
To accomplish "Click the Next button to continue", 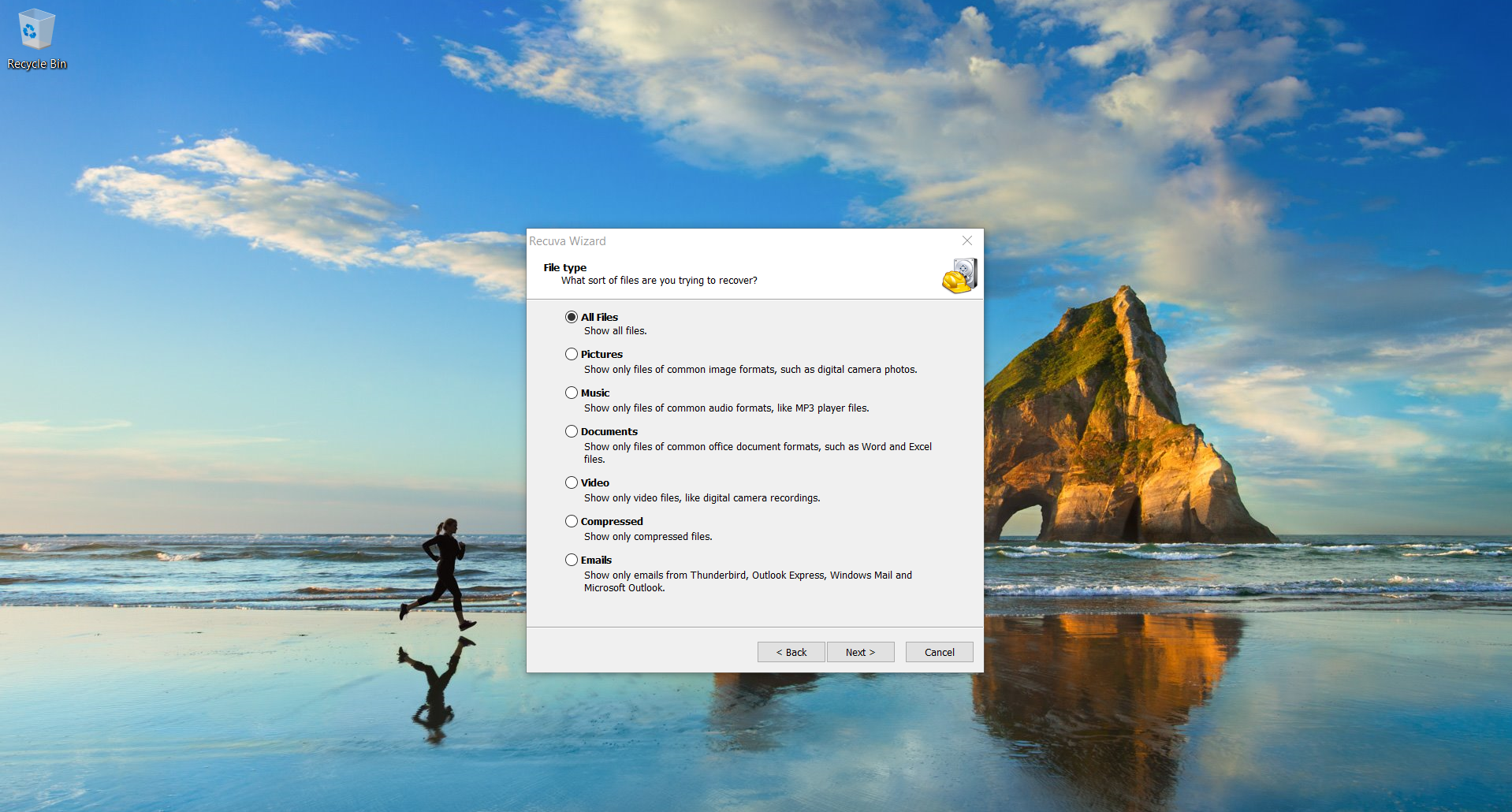I will [x=860, y=652].
